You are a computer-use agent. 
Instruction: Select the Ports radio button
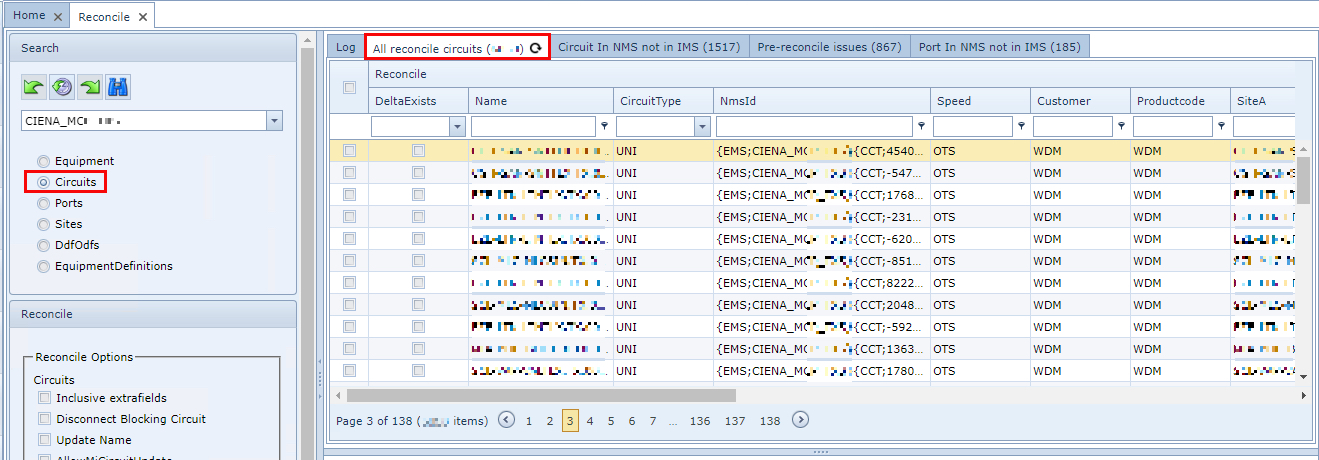43,203
